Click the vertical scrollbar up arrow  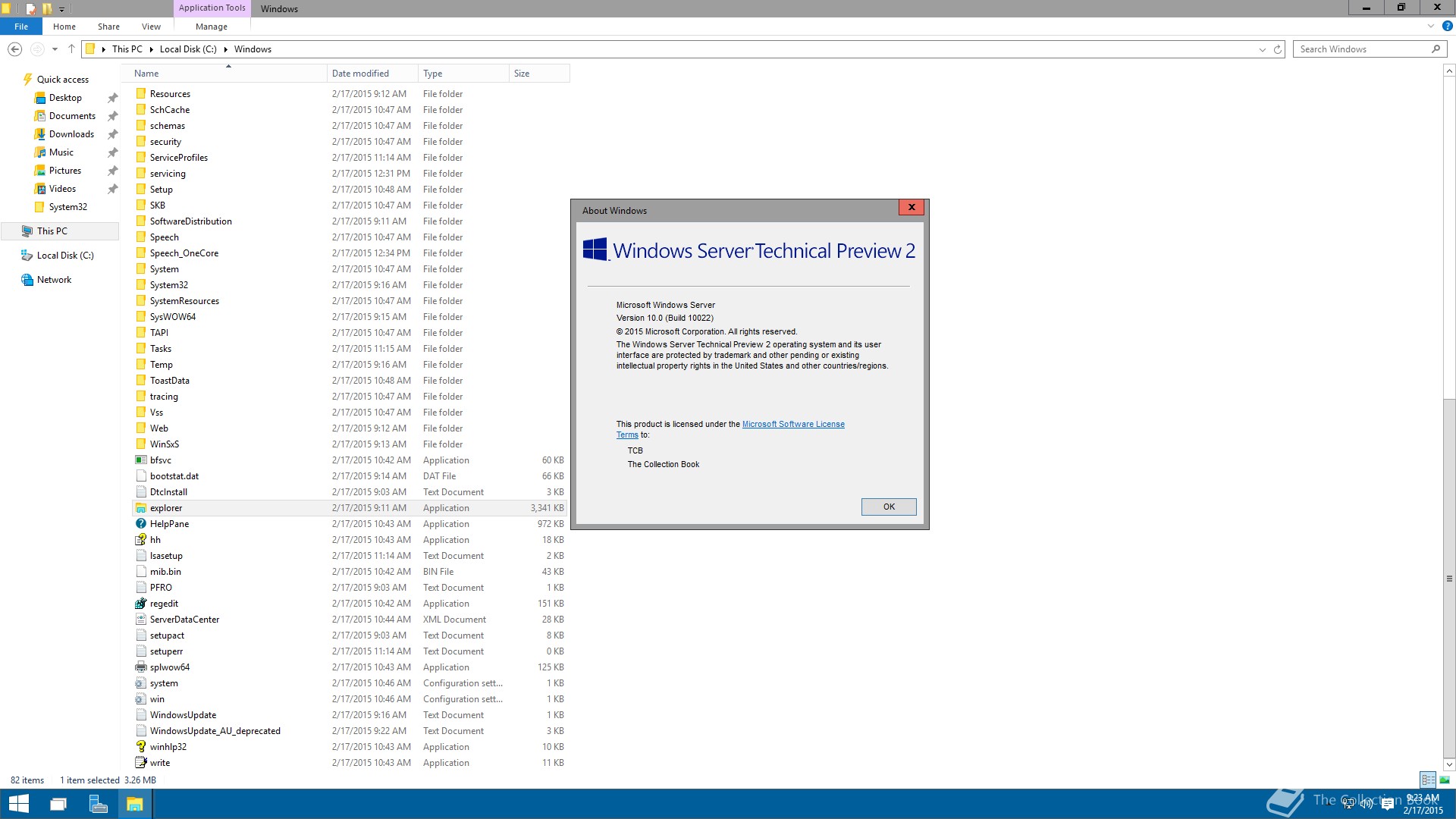point(1449,71)
